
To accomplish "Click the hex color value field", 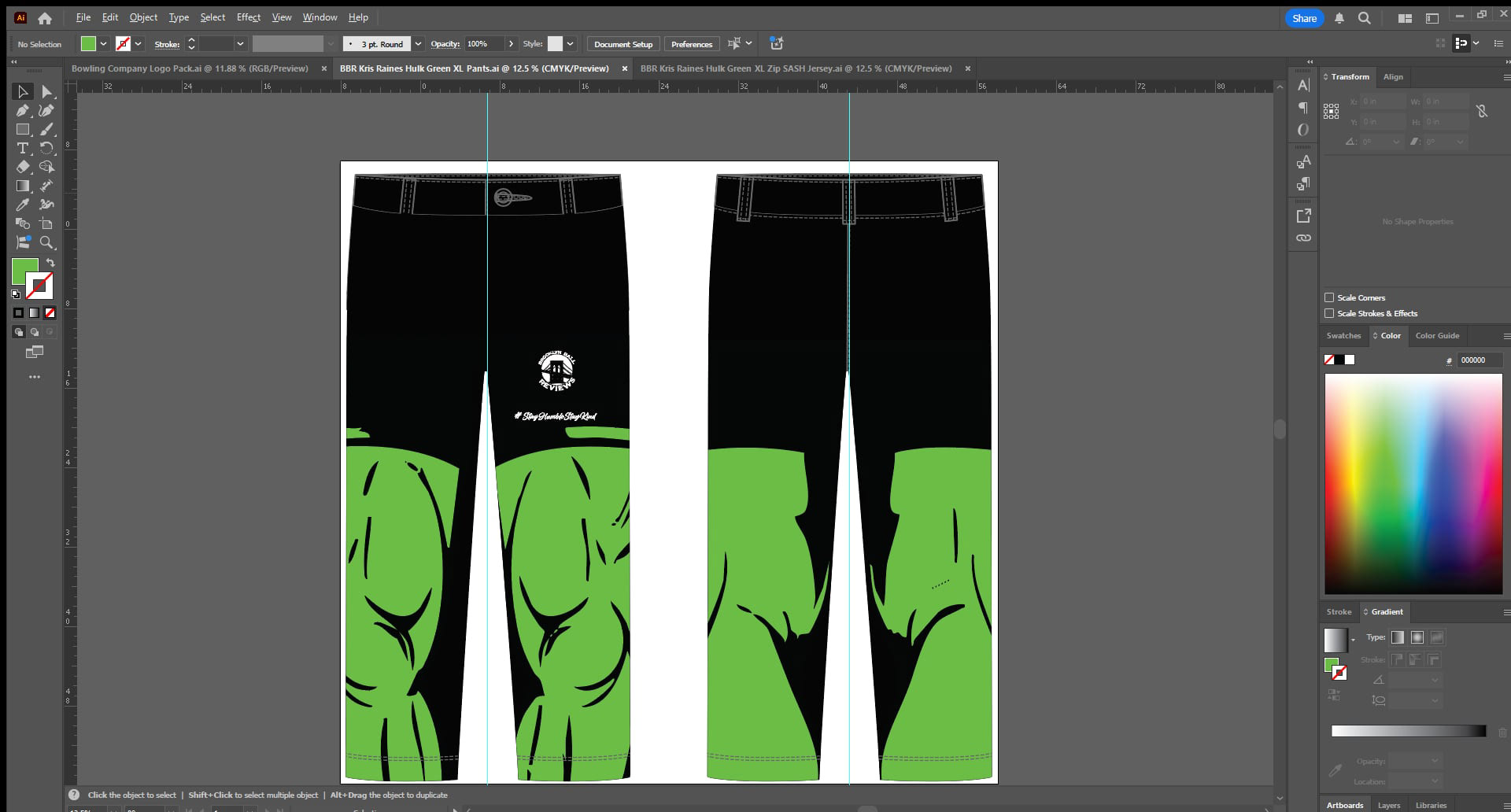I will click(1478, 360).
